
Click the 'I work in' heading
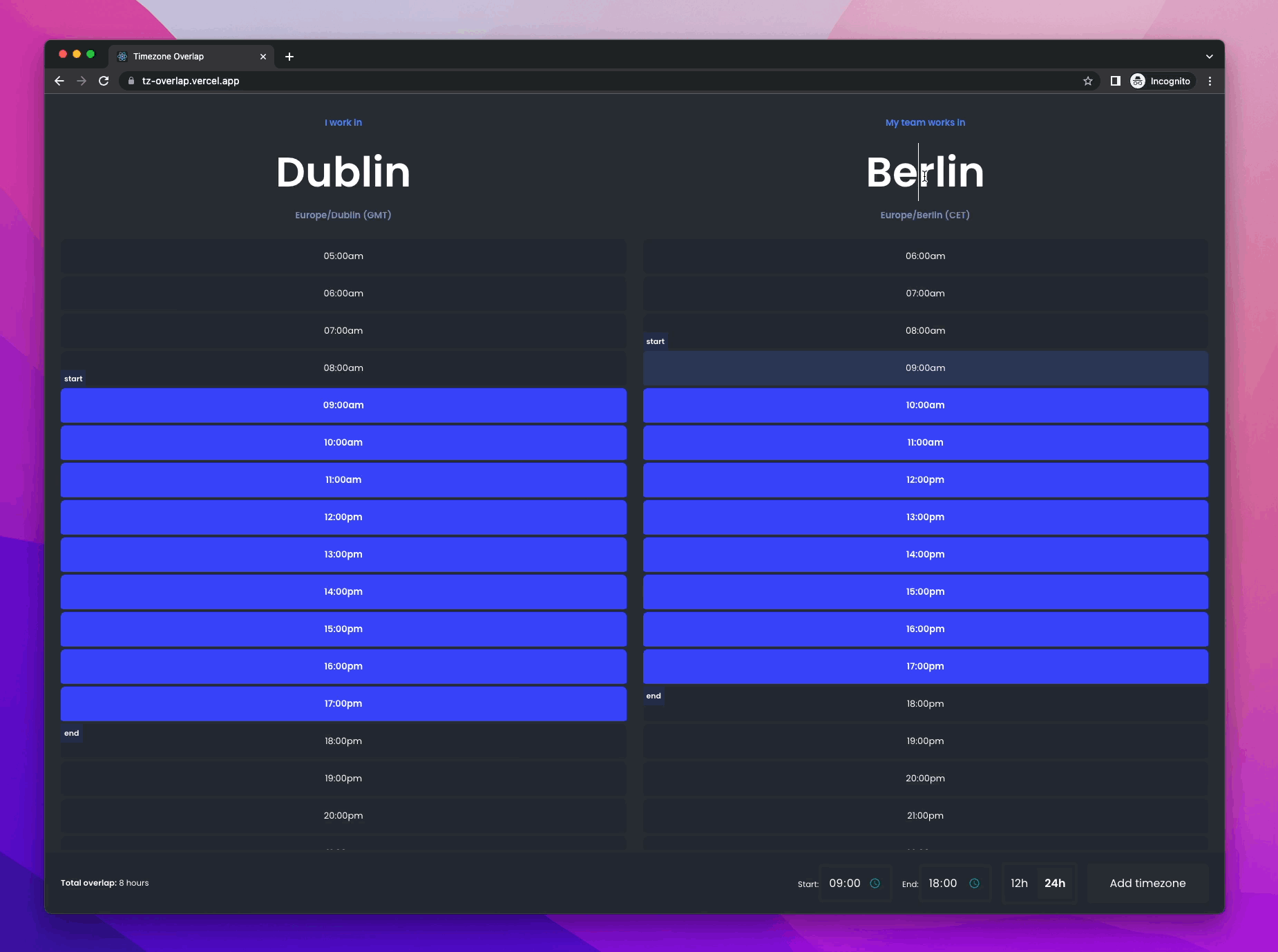[343, 122]
